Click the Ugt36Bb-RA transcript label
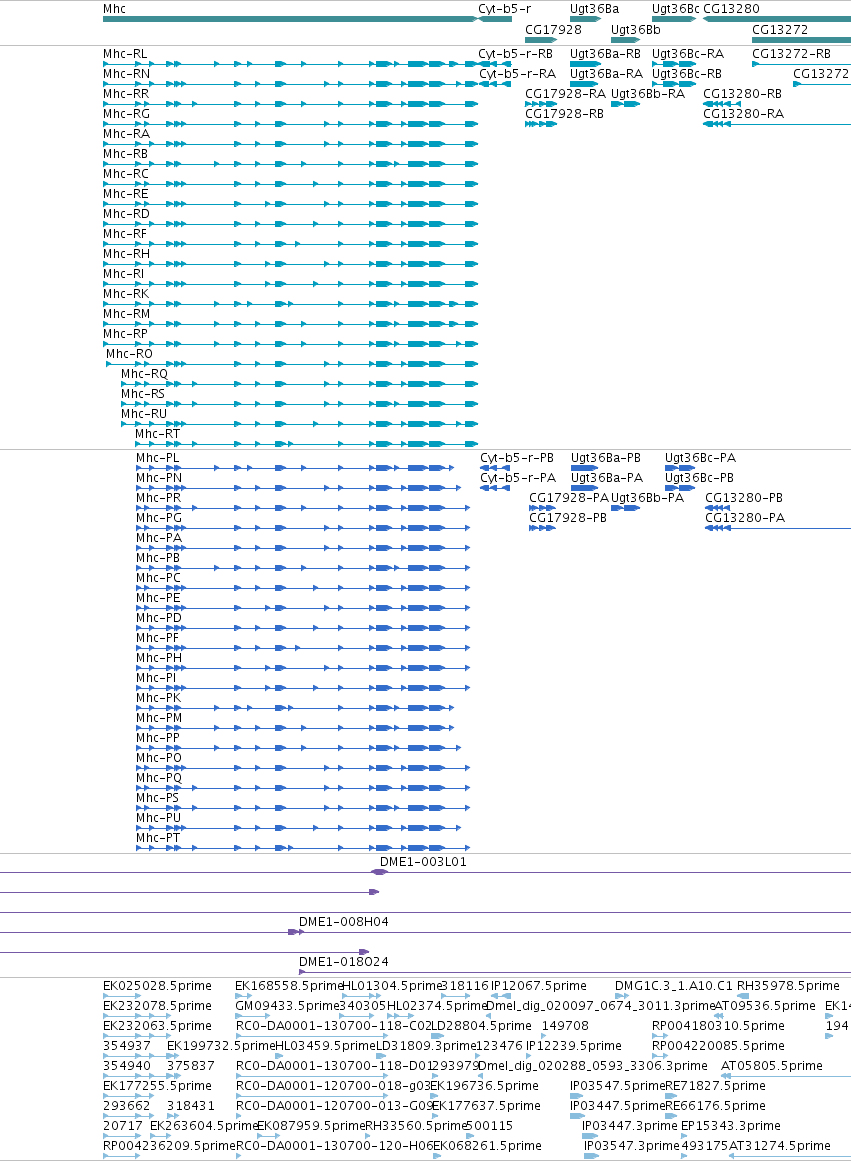This screenshot has width=851, height=1161. (x=648, y=93)
